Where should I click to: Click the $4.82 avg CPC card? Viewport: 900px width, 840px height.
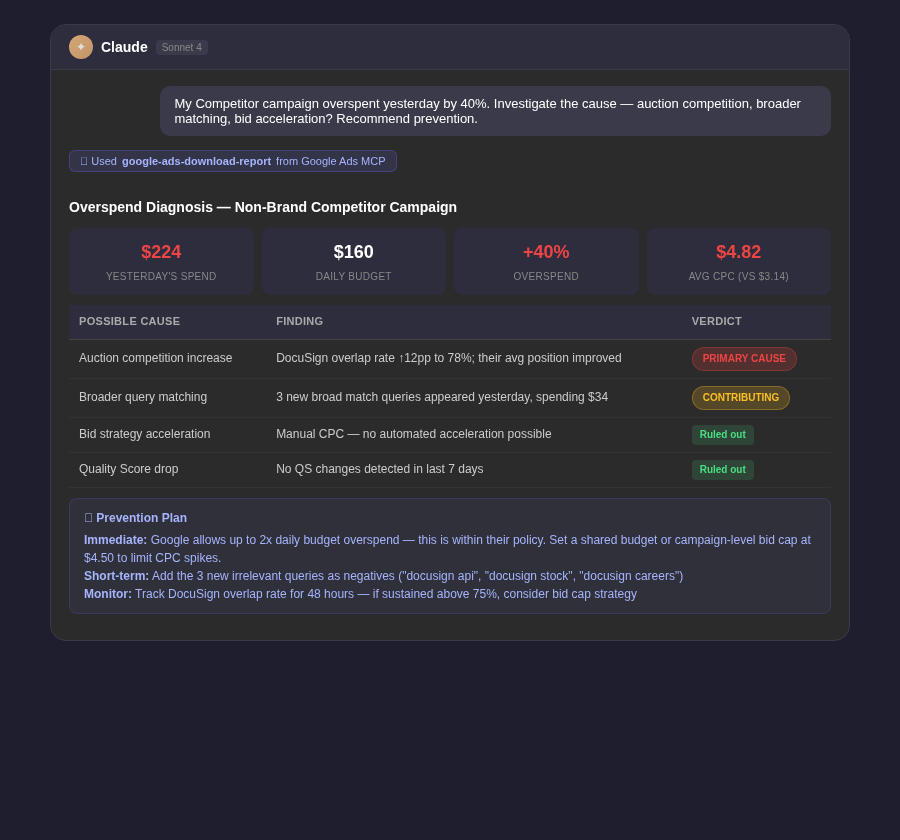pyautogui.click(x=739, y=262)
